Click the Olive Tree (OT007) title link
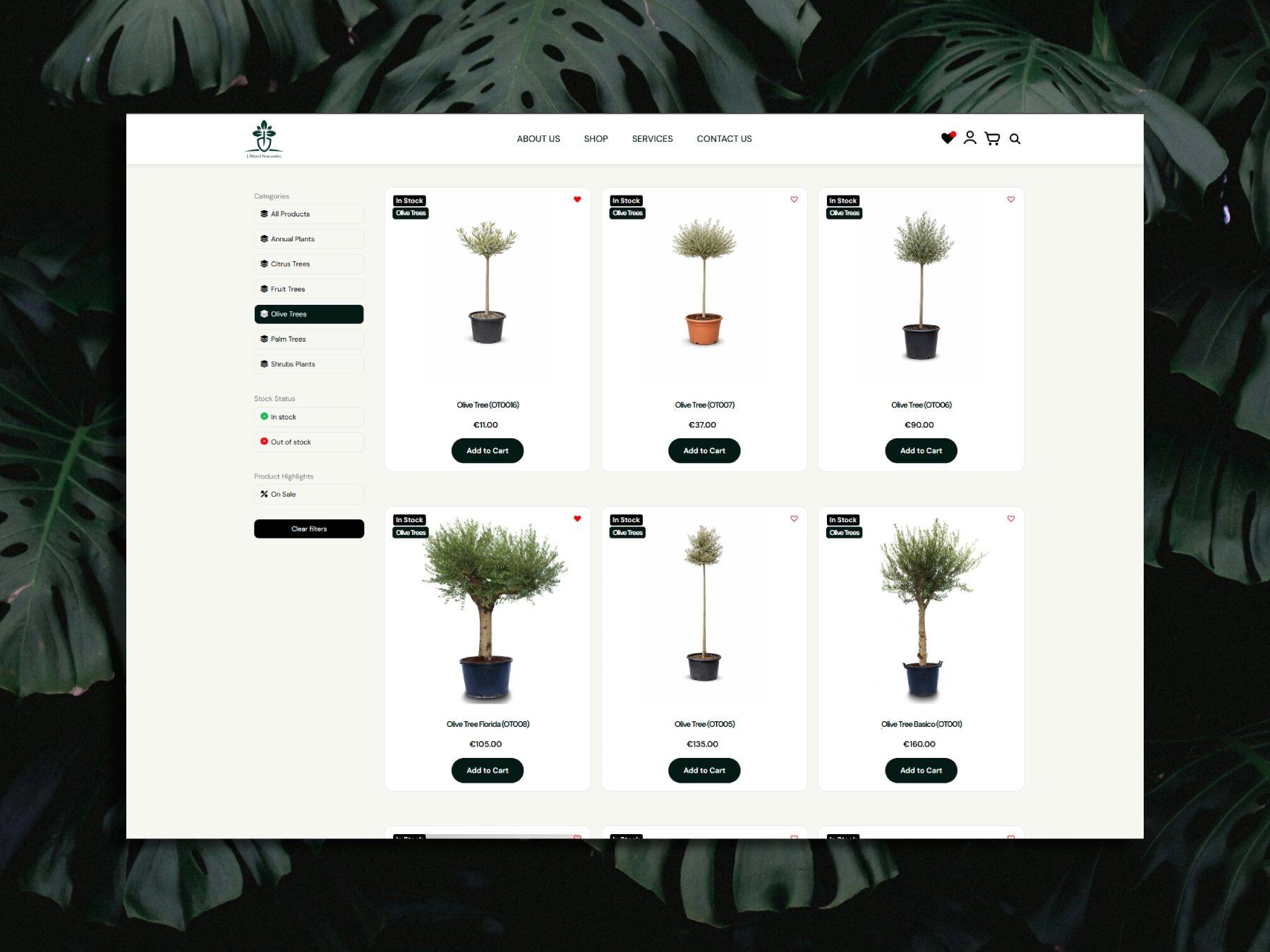Image resolution: width=1270 pixels, height=952 pixels. coord(704,405)
